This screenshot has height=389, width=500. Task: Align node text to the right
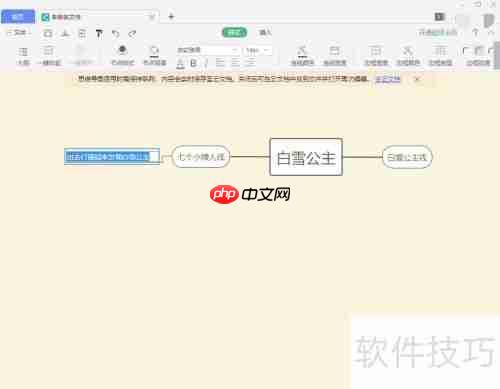[x=250, y=63]
